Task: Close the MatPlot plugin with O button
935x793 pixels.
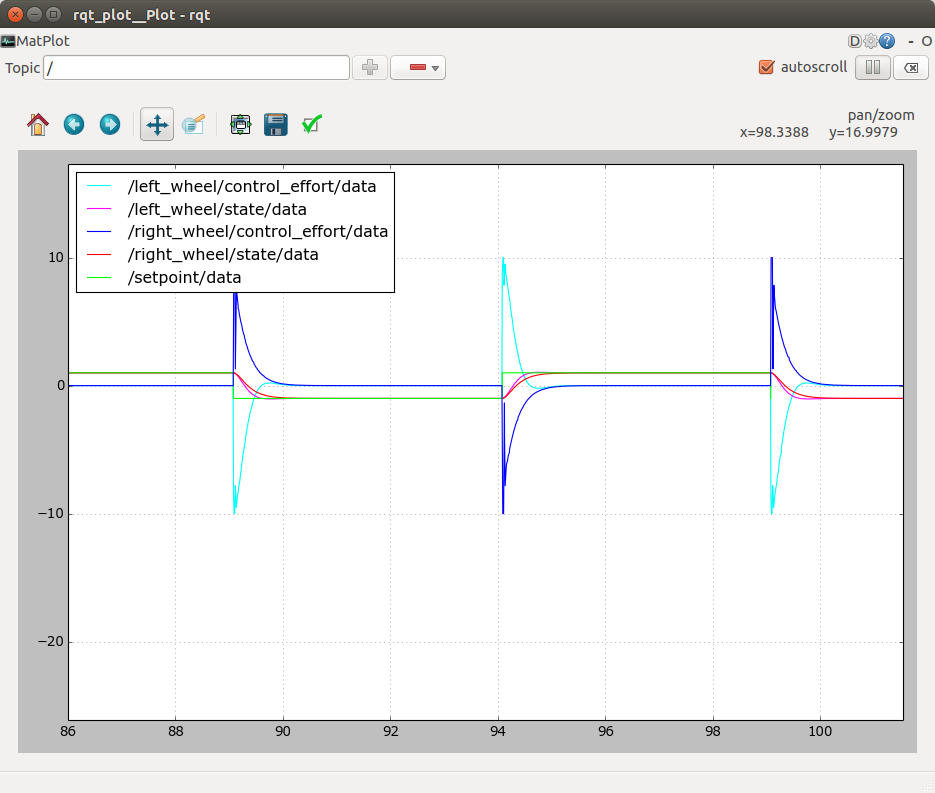Action: tap(926, 41)
